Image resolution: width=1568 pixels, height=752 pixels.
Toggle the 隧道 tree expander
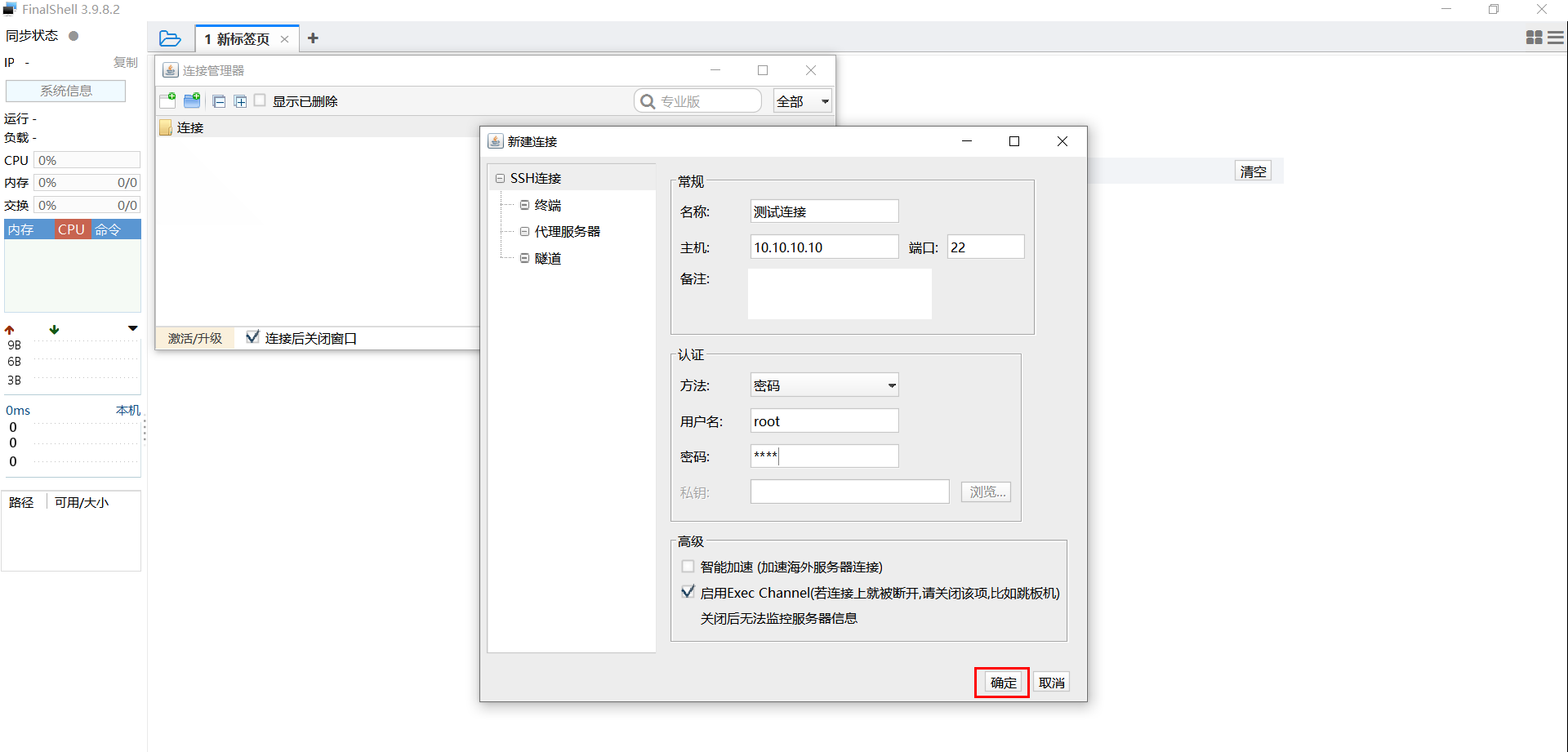[x=524, y=258]
